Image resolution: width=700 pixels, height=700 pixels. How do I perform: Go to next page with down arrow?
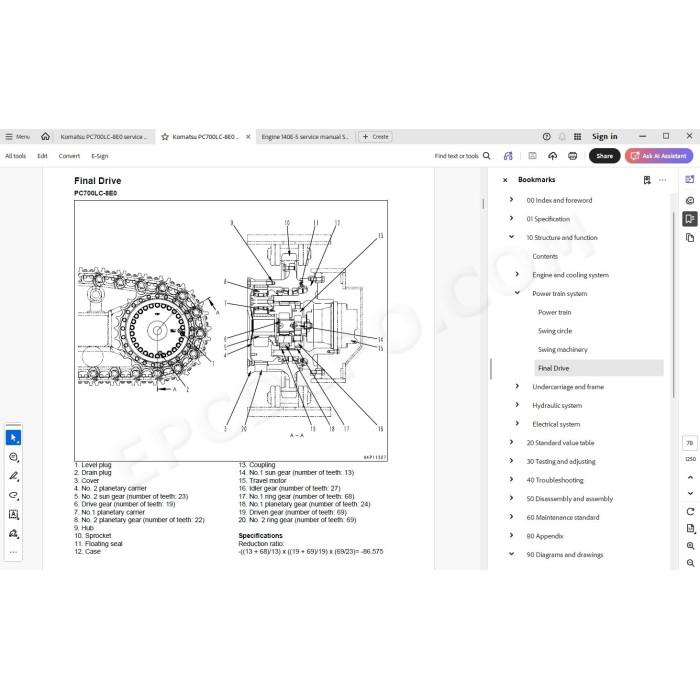pyautogui.click(x=690, y=493)
